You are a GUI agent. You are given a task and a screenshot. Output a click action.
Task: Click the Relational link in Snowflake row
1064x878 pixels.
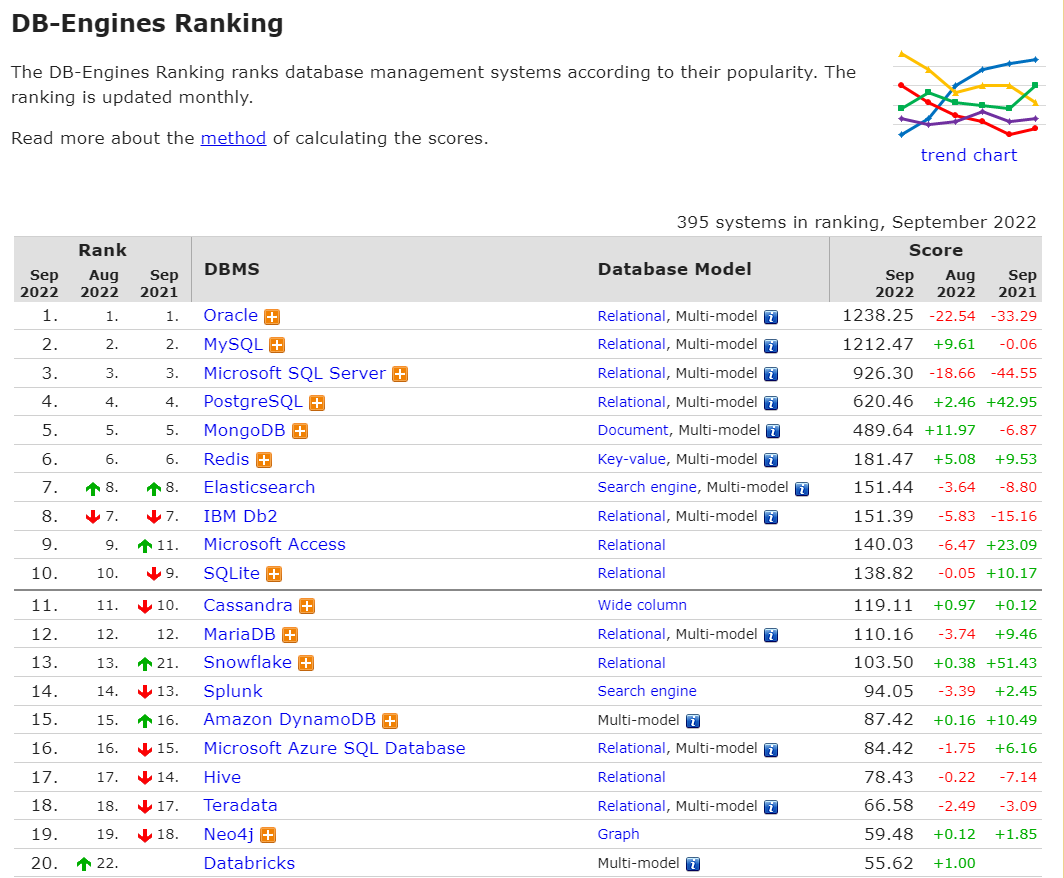click(631, 663)
